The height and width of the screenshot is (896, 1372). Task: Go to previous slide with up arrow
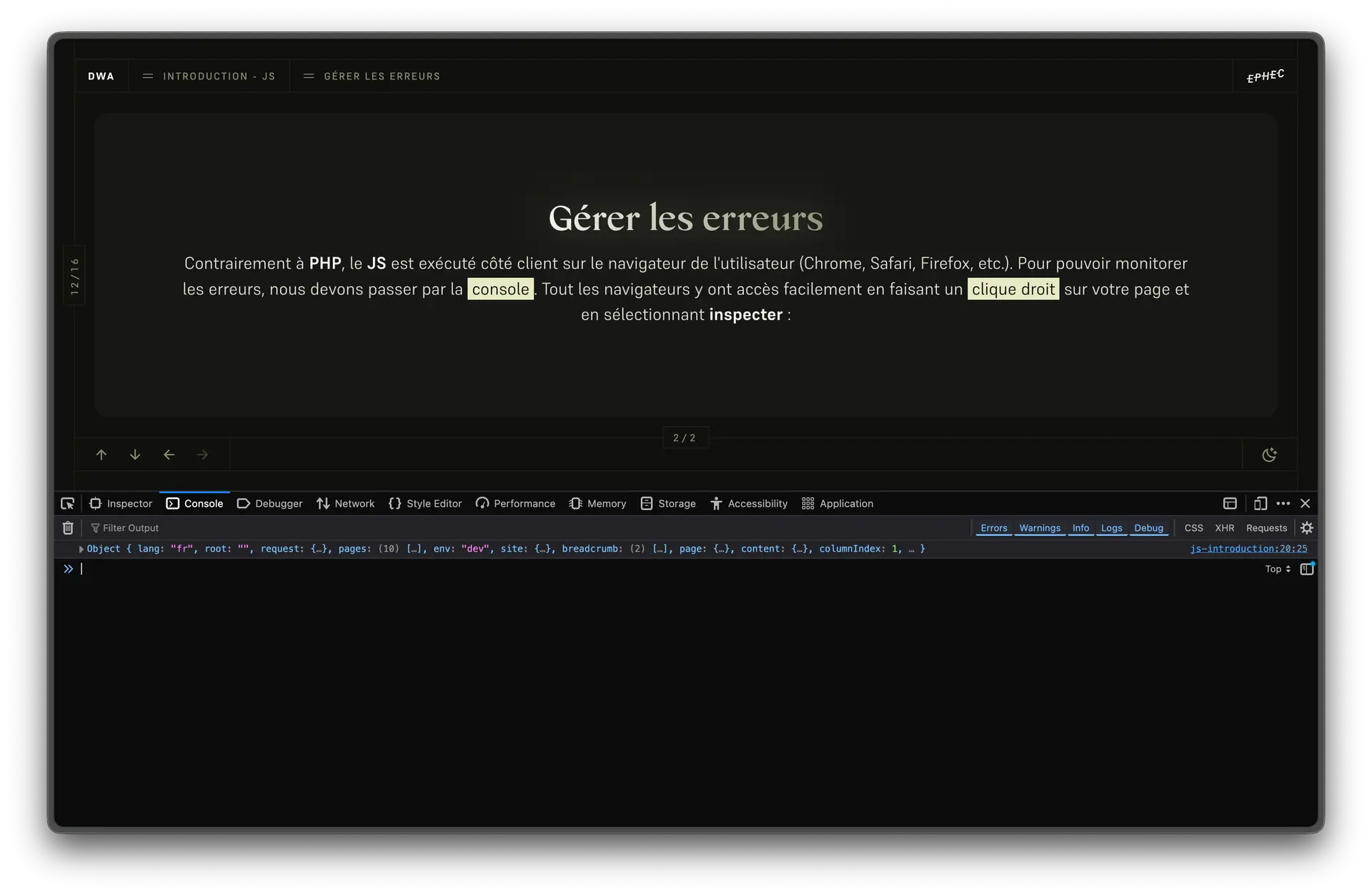click(x=101, y=455)
